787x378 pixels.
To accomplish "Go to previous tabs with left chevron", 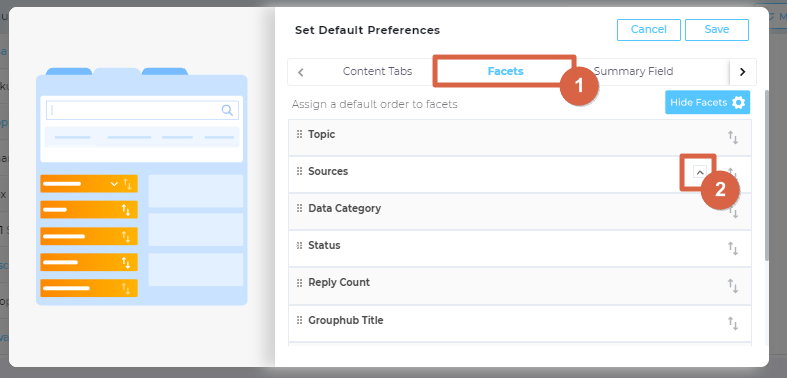I will pos(301,72).
